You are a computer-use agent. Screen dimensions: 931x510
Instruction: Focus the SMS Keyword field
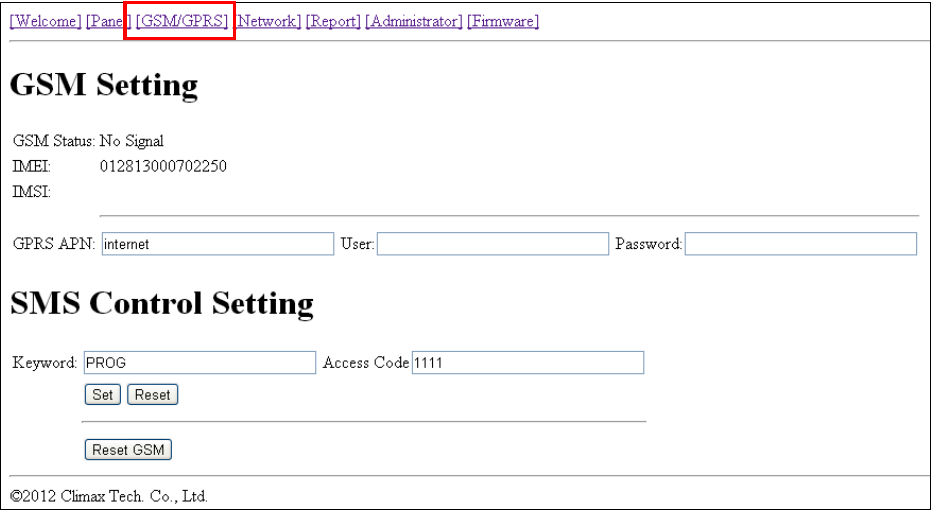click(x=200, y=363)
